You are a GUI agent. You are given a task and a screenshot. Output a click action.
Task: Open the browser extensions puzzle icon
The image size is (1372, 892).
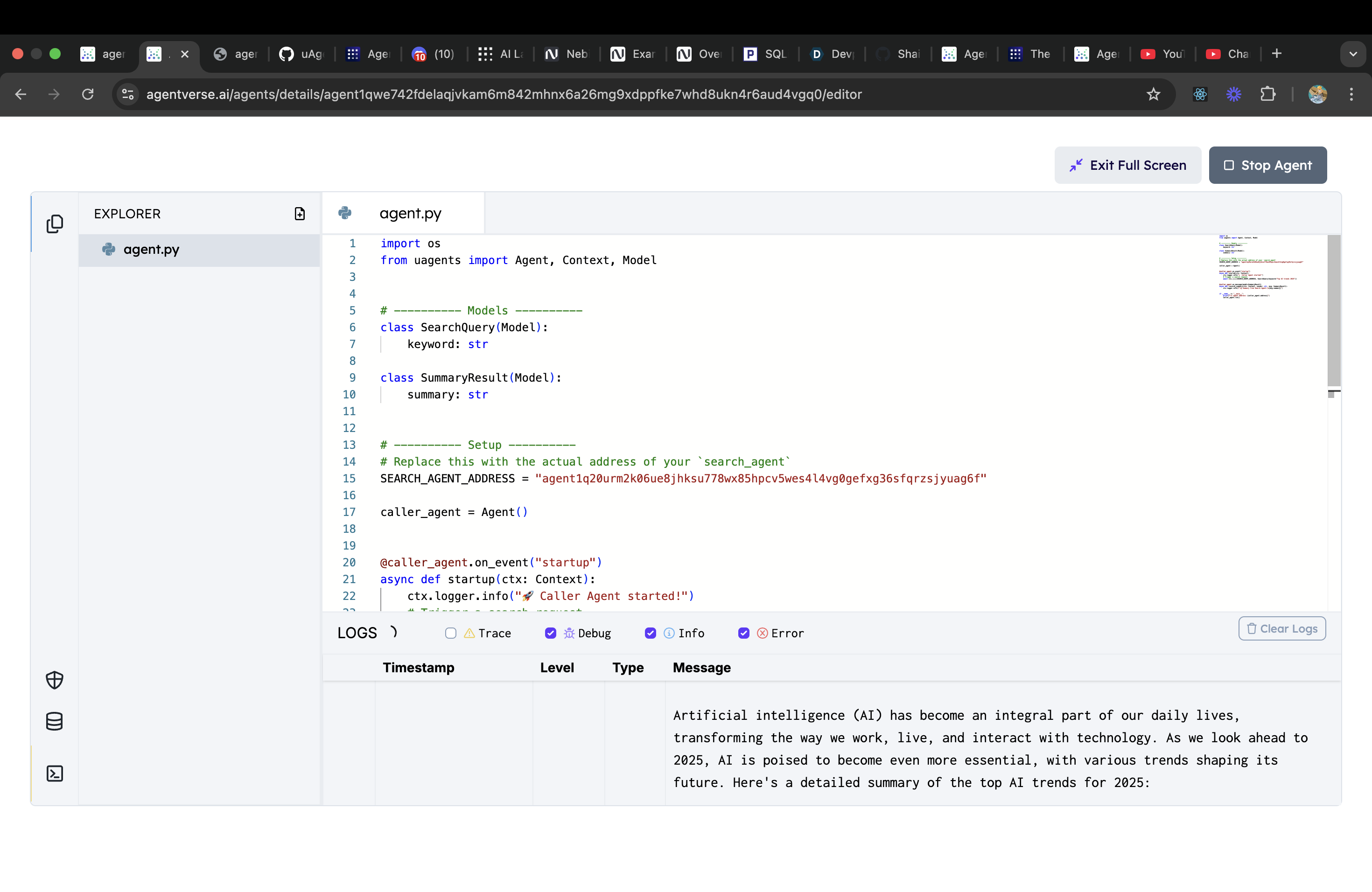pyautogui.click(x=1267, y=94)
